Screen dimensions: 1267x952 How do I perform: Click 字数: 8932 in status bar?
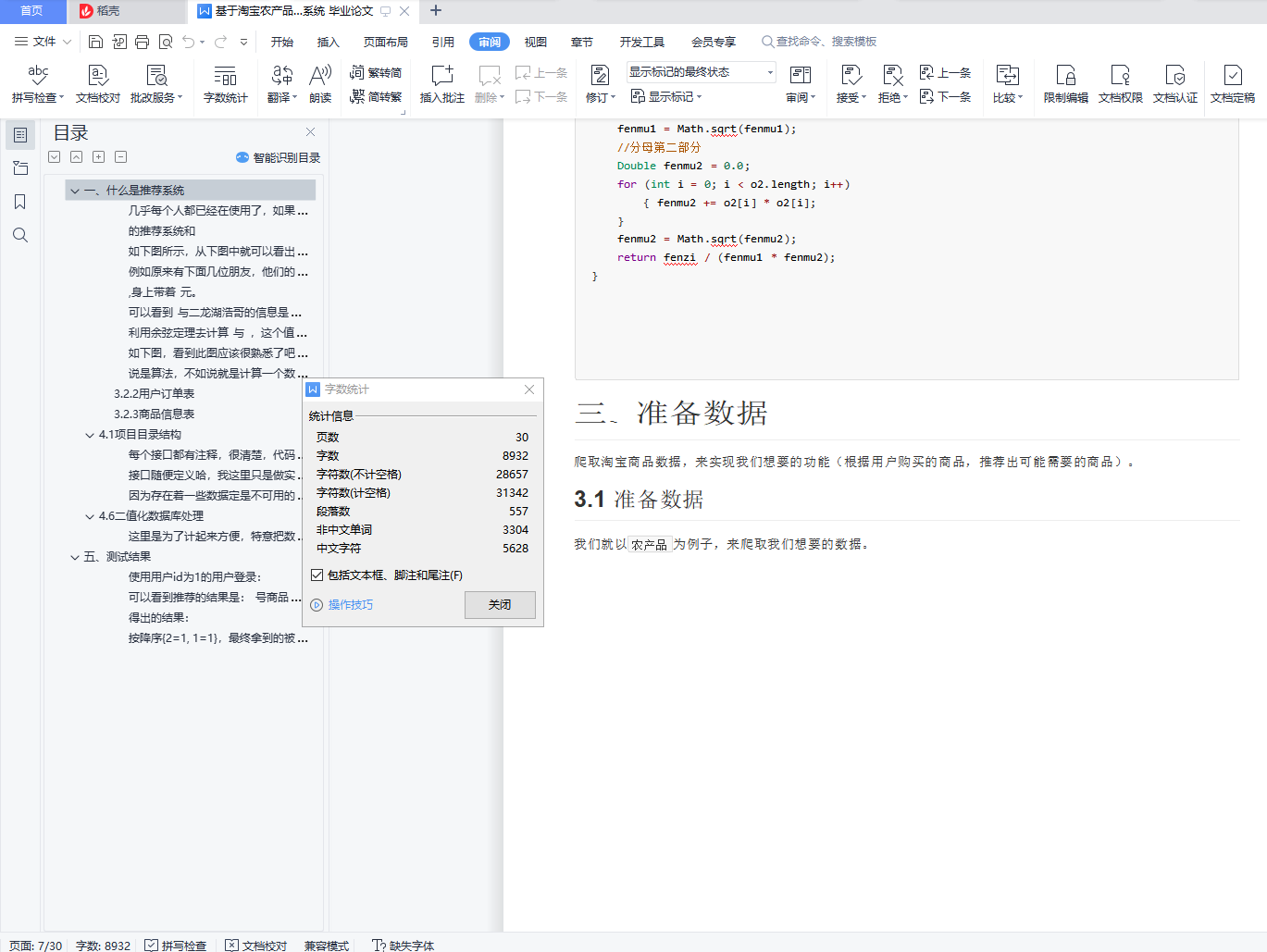click(103, 946)
